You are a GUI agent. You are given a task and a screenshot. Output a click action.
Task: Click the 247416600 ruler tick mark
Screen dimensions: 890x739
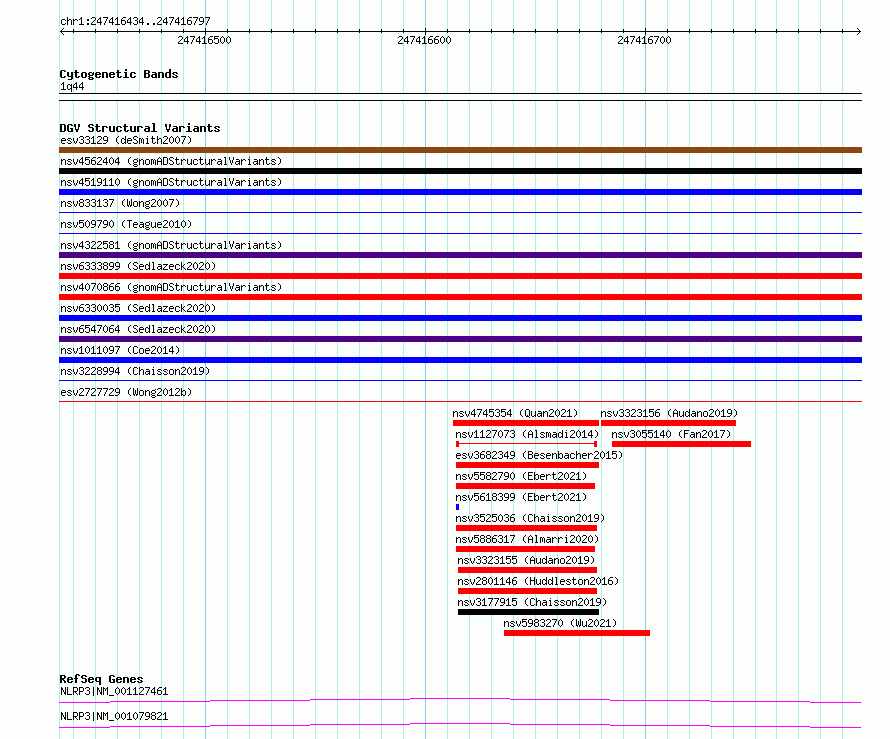tap(425, 30)
